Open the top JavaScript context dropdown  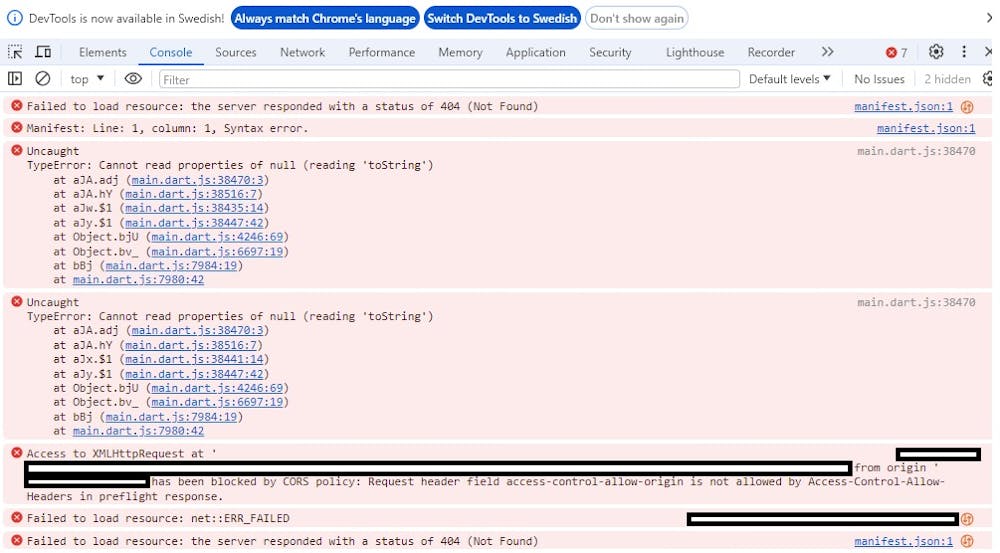[x=87, y=79]
